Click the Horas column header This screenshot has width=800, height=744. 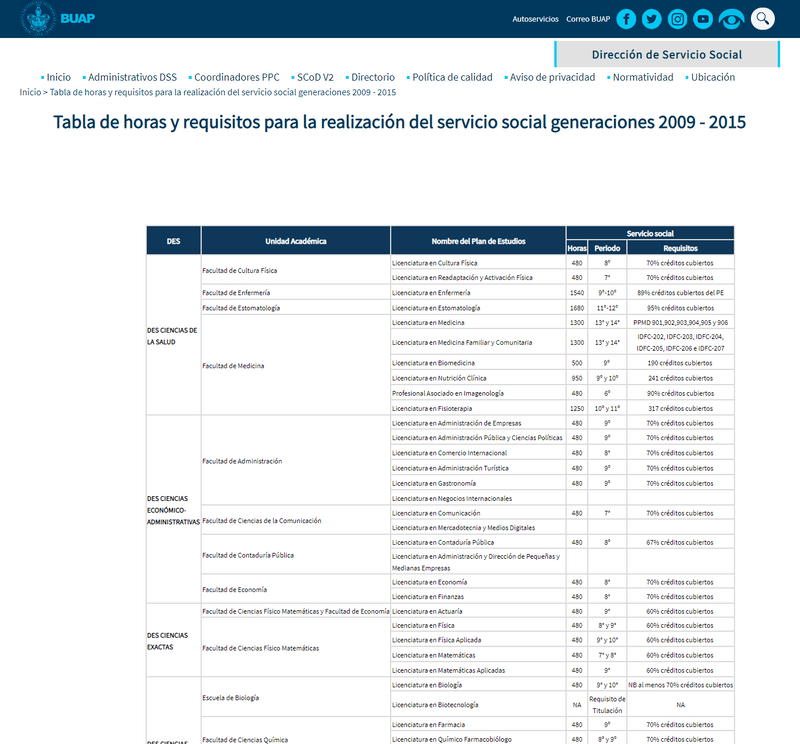(577, 248)
